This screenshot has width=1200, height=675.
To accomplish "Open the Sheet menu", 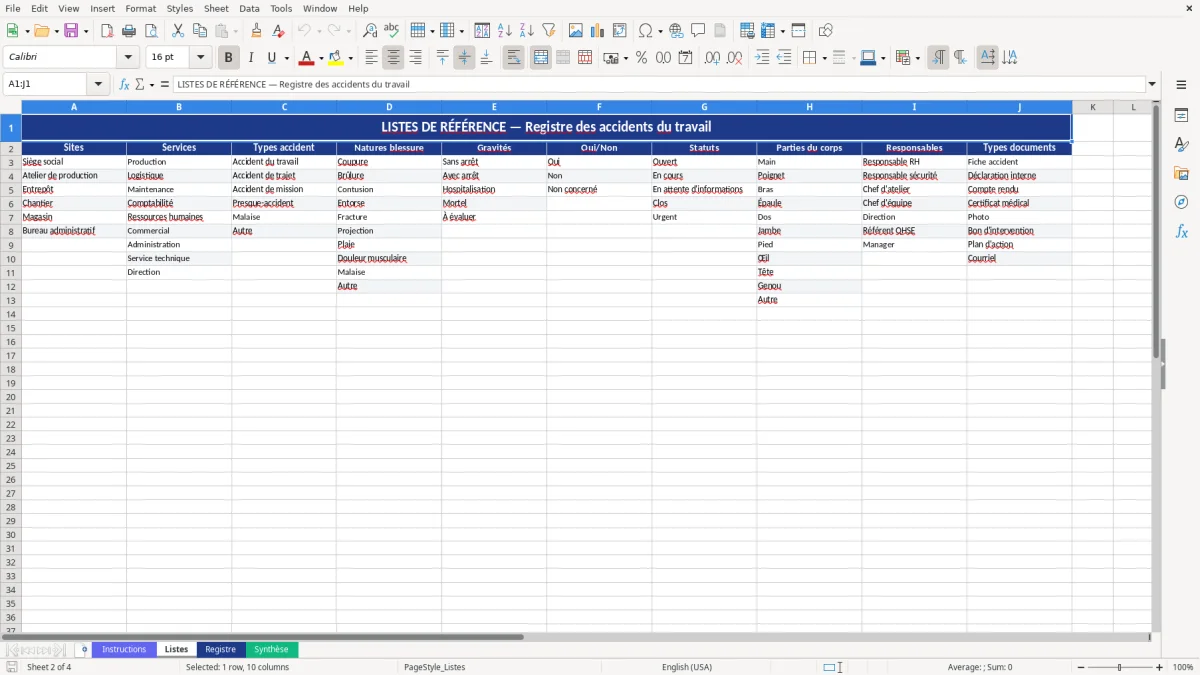I will point(216,8).
